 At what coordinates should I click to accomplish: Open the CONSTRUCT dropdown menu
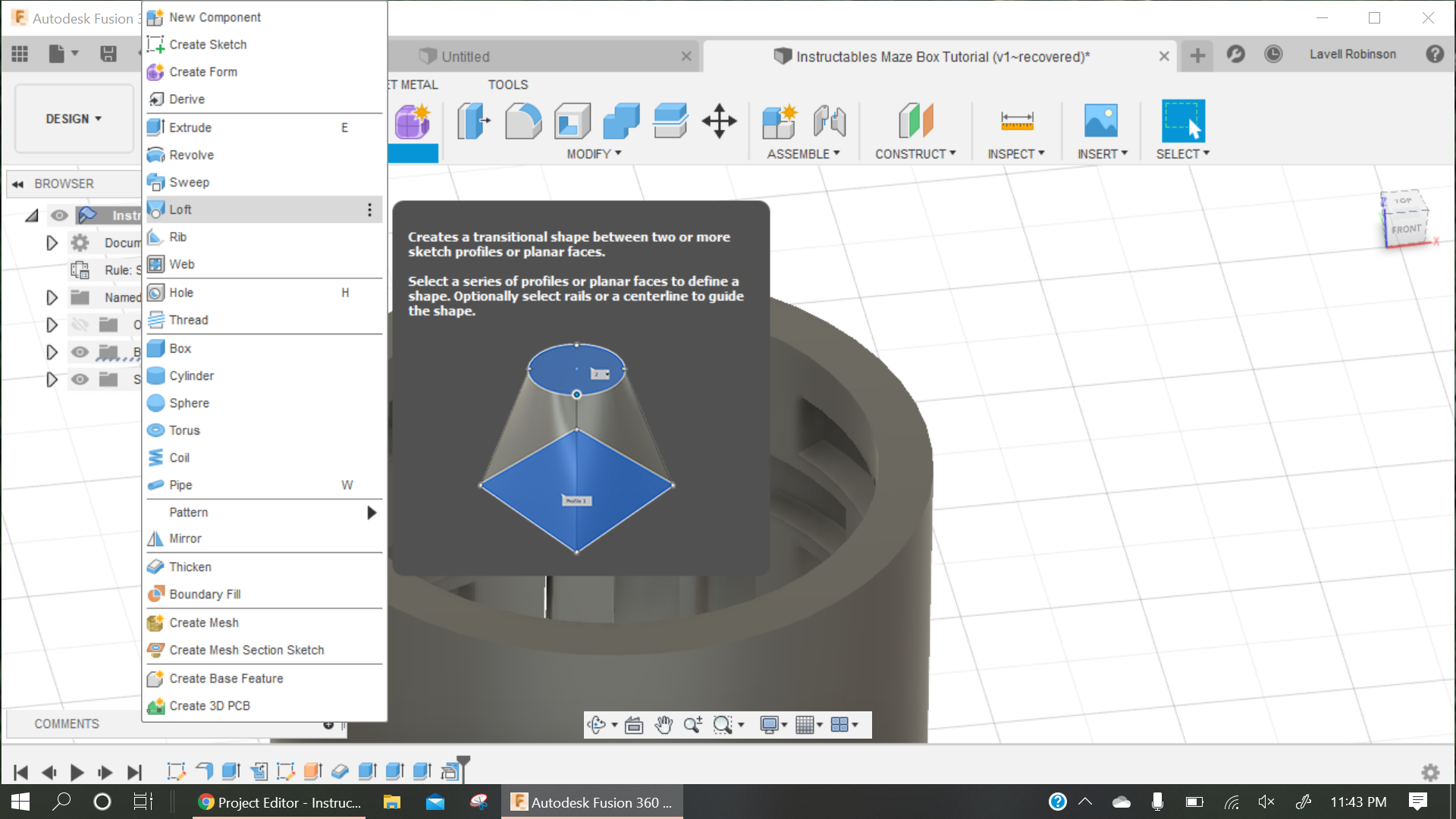tap(915, 154)
